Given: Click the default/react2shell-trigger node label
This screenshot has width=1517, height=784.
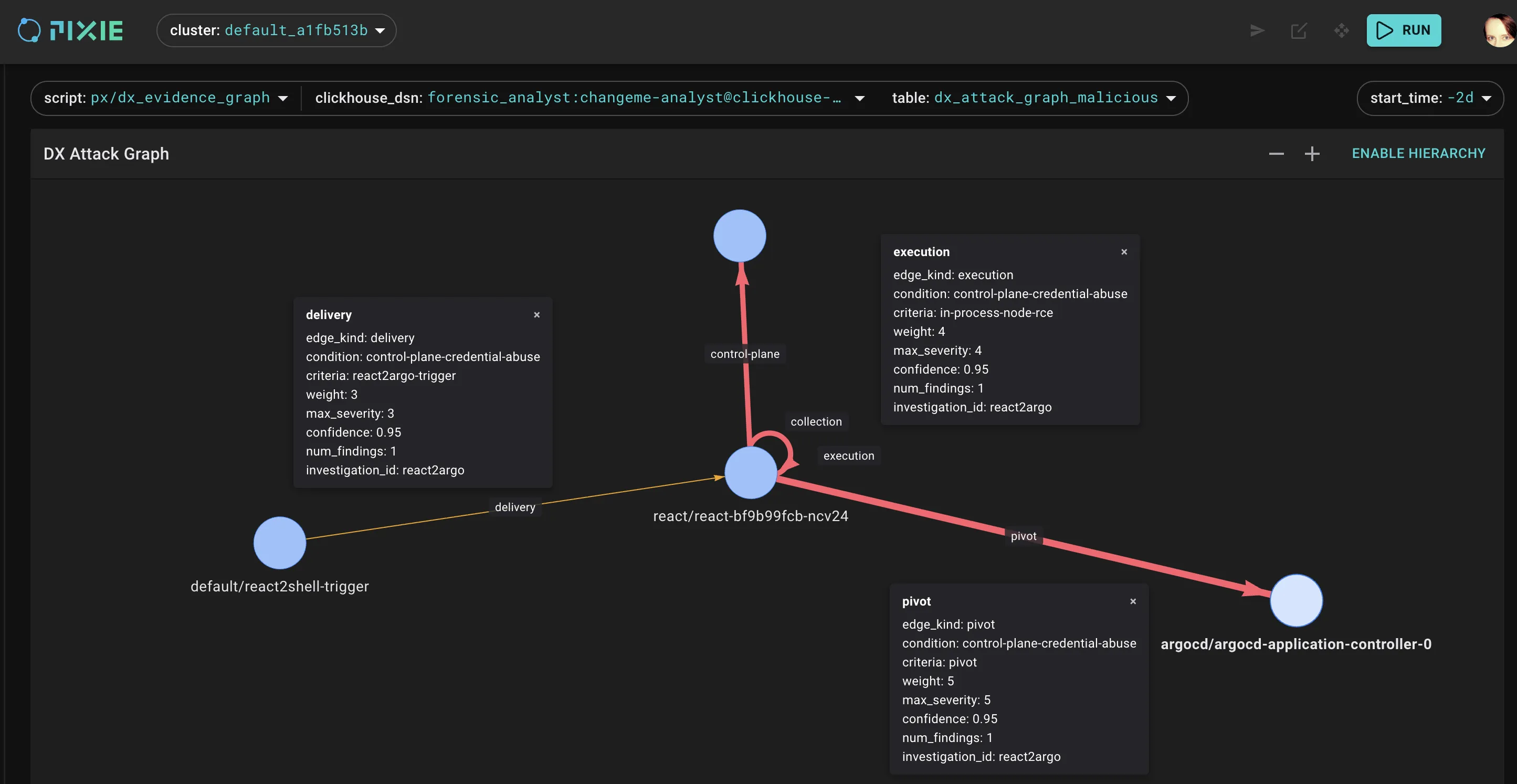Looking at the screenshot, I should click(x=280, y=586).
